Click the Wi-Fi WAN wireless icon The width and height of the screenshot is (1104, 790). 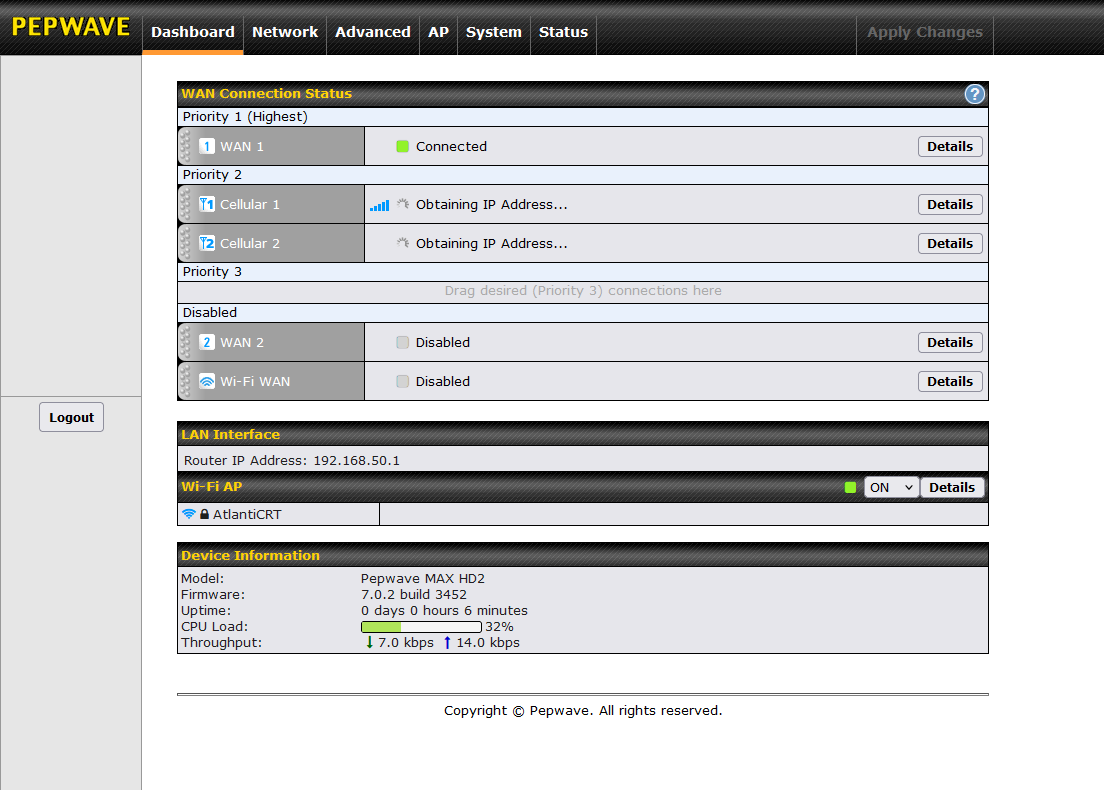(x=206, y=381)
